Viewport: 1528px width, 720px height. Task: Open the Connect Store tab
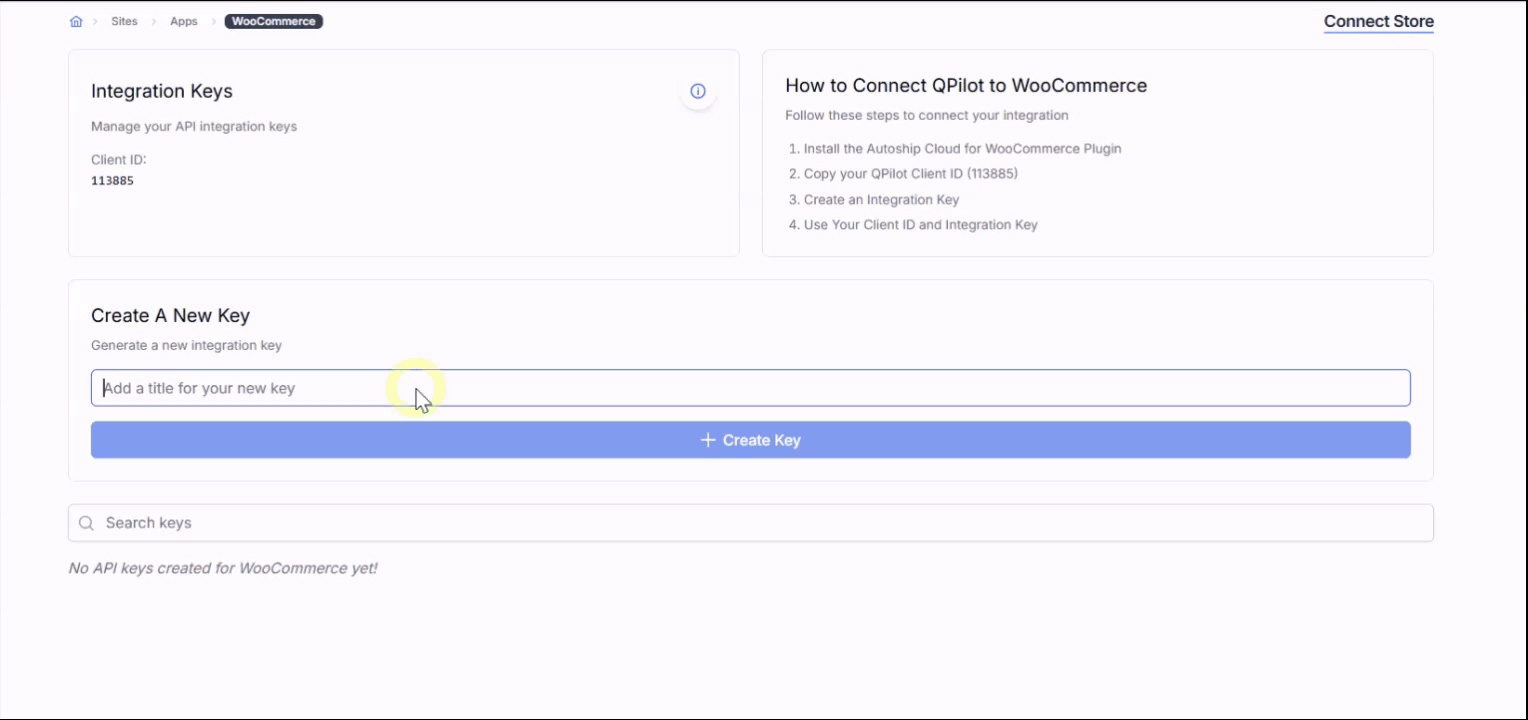pos(1379,21)
